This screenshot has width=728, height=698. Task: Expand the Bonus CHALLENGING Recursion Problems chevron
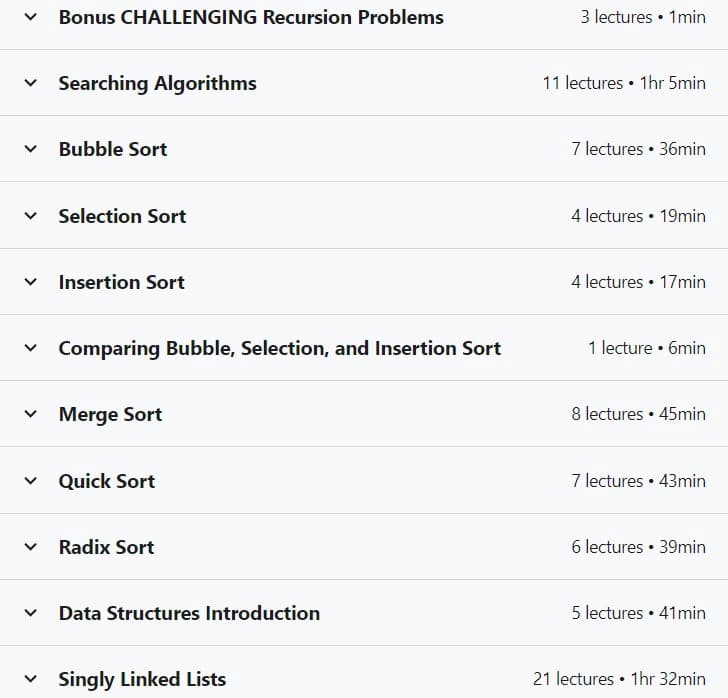[x=31, y=17]
